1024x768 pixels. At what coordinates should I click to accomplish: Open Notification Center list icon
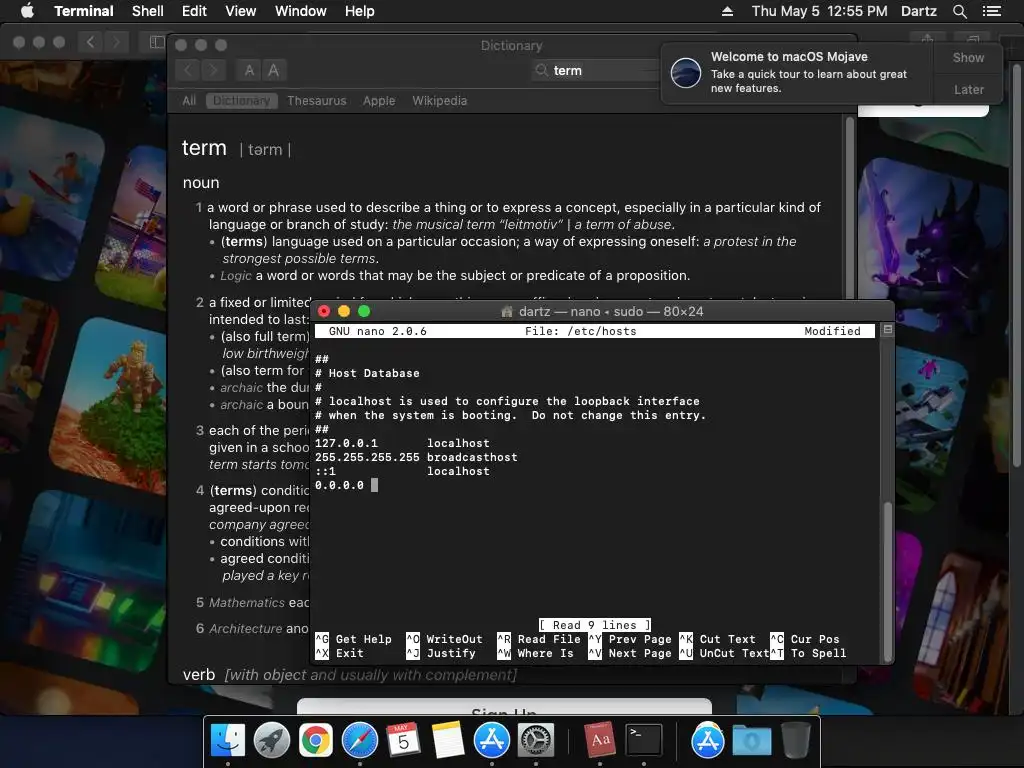991,11
